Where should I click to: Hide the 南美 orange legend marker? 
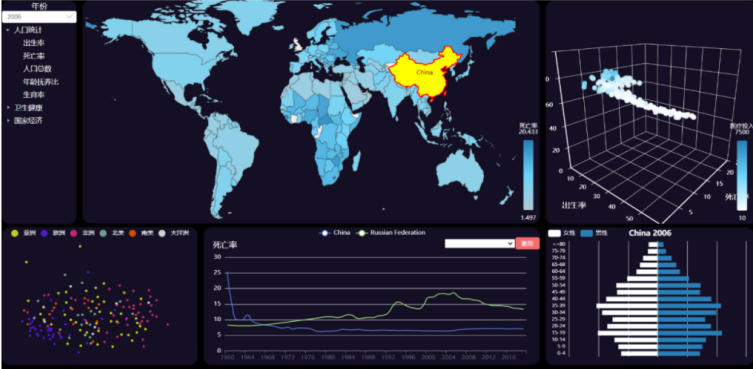pos(133,233)
